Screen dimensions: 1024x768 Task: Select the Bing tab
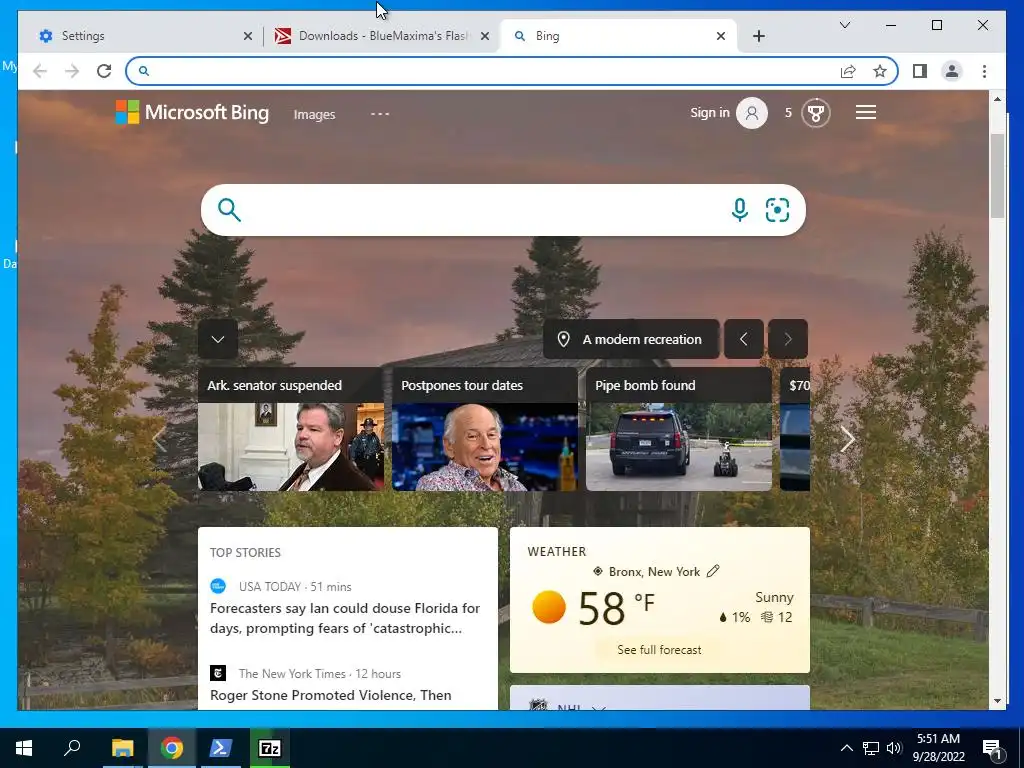pyautogui.click(x=617, y=36)
